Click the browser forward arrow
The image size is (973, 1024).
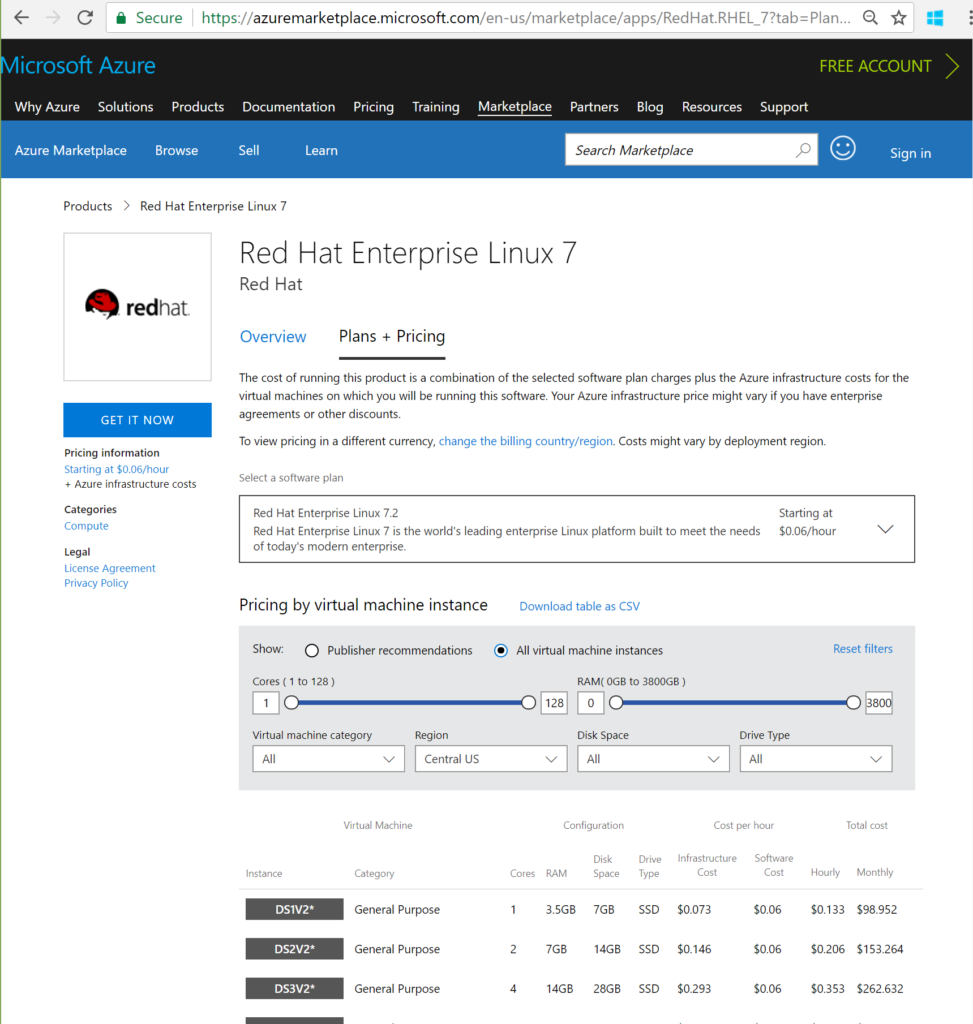pos(54,18)
